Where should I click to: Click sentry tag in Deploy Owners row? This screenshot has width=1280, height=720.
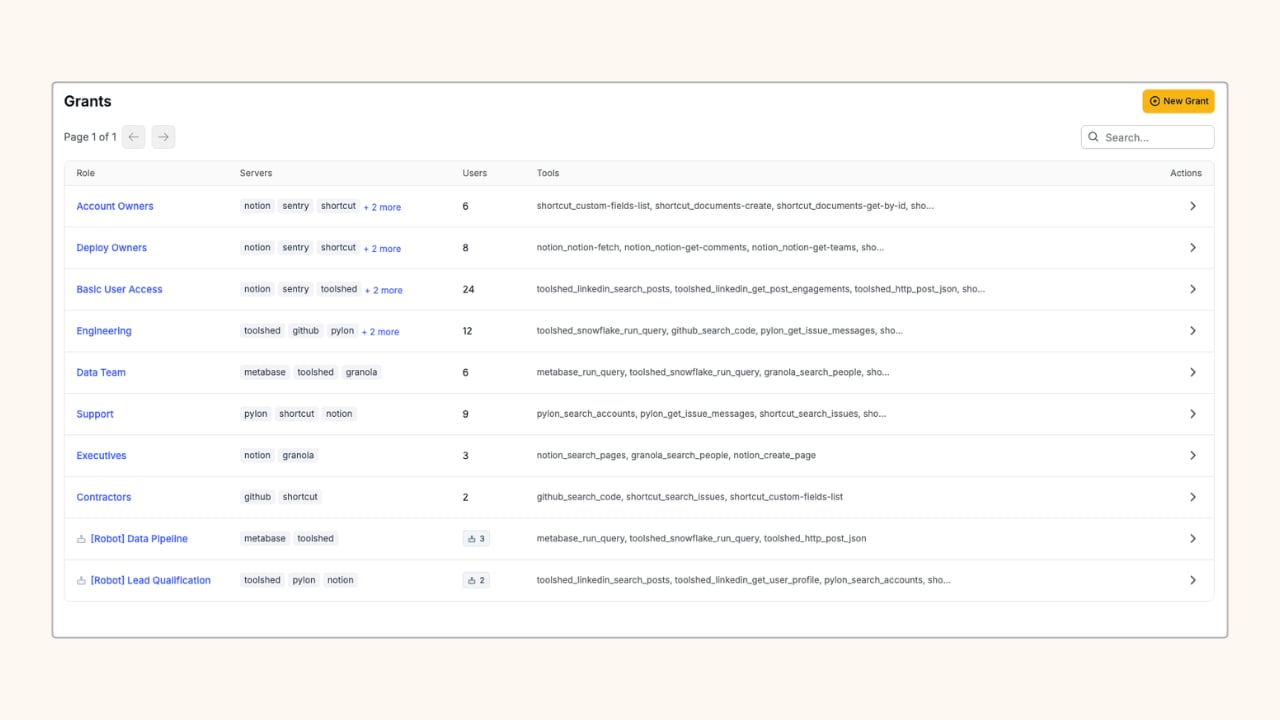tap(296, 247)
